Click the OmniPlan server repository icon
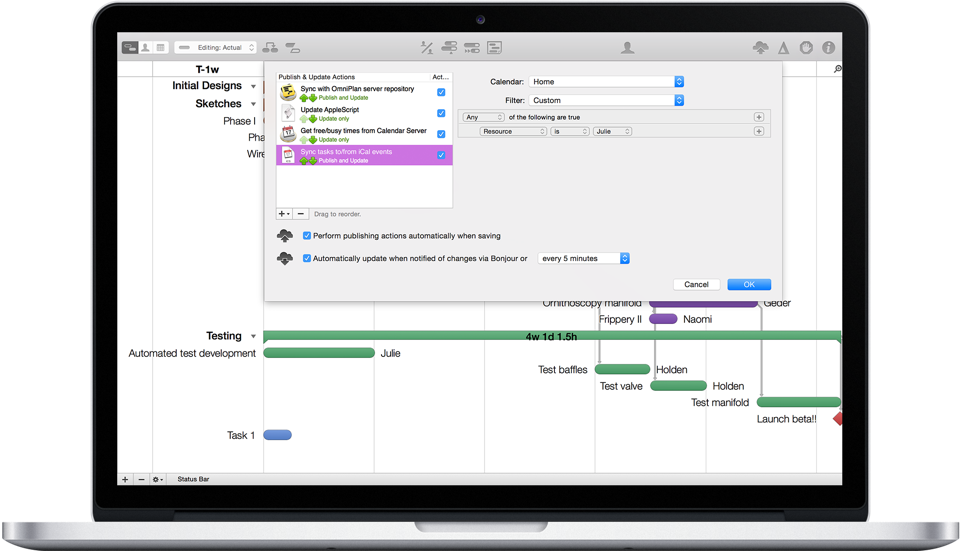Viewport: 960px width, 551px height. point(288,92)
